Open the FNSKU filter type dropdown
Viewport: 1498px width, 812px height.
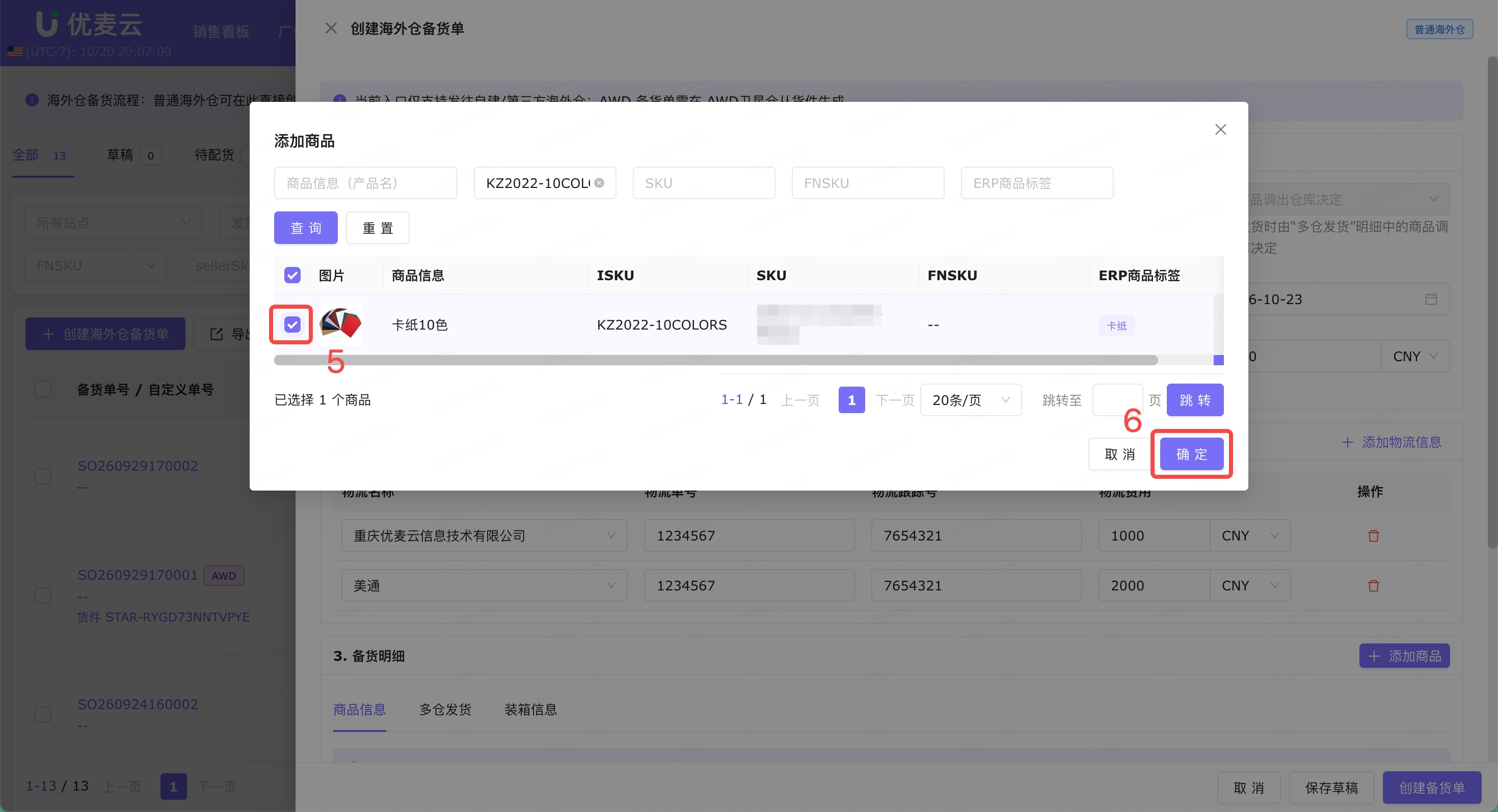tap(95, 265)
